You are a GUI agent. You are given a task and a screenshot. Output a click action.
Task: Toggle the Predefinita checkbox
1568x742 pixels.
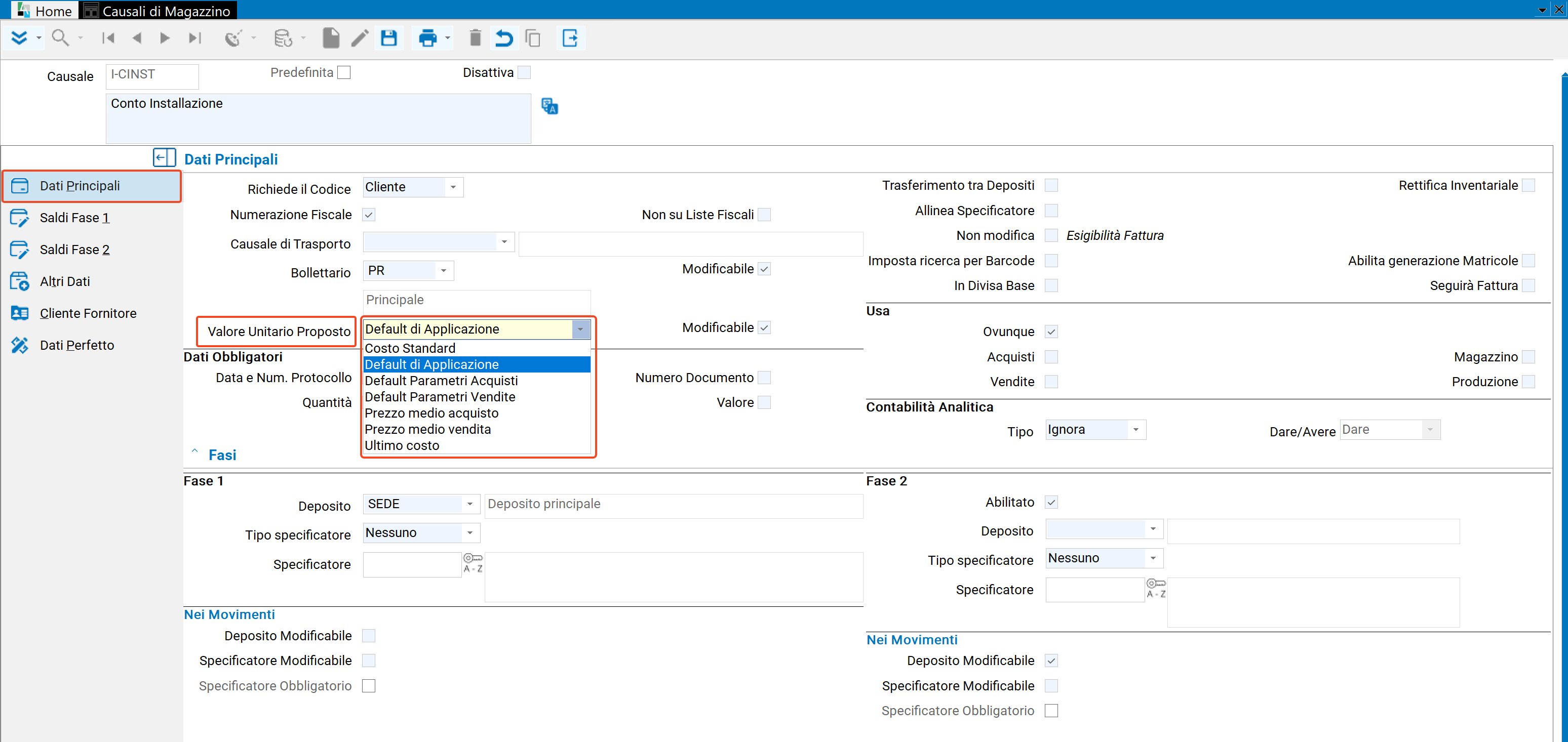tap(344, 72)
